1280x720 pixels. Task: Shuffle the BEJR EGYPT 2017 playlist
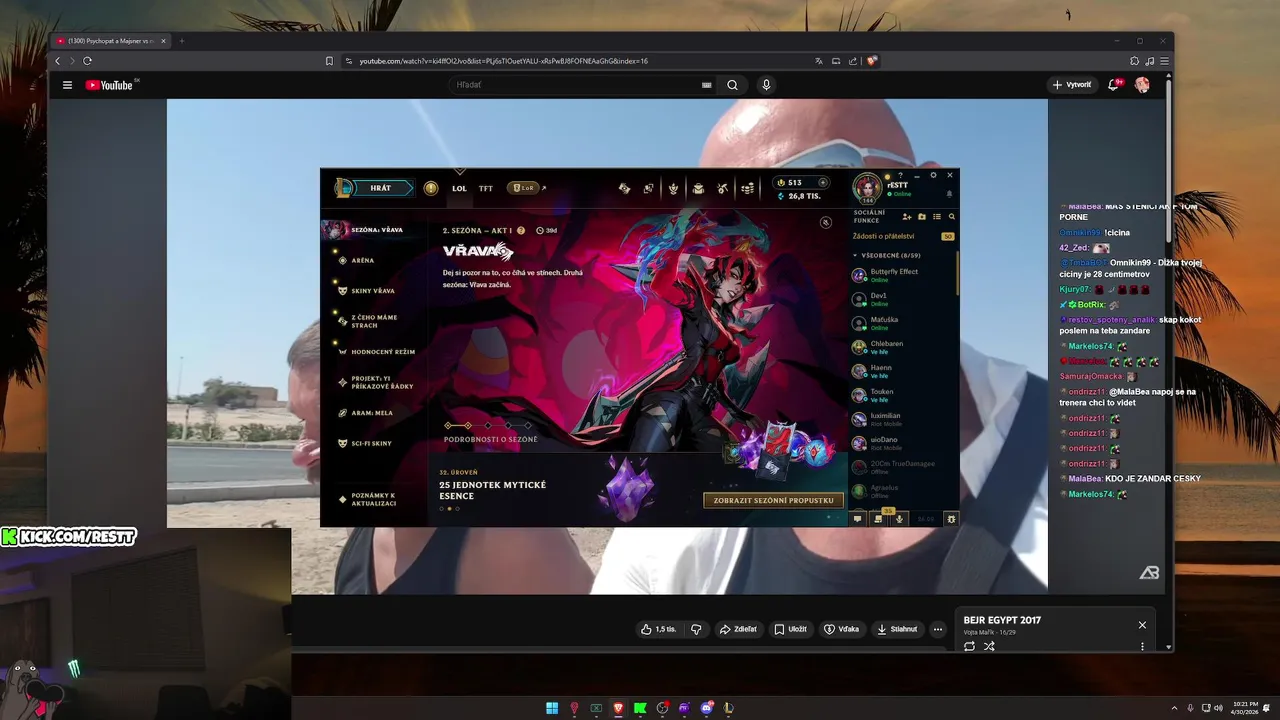[989, 646]
